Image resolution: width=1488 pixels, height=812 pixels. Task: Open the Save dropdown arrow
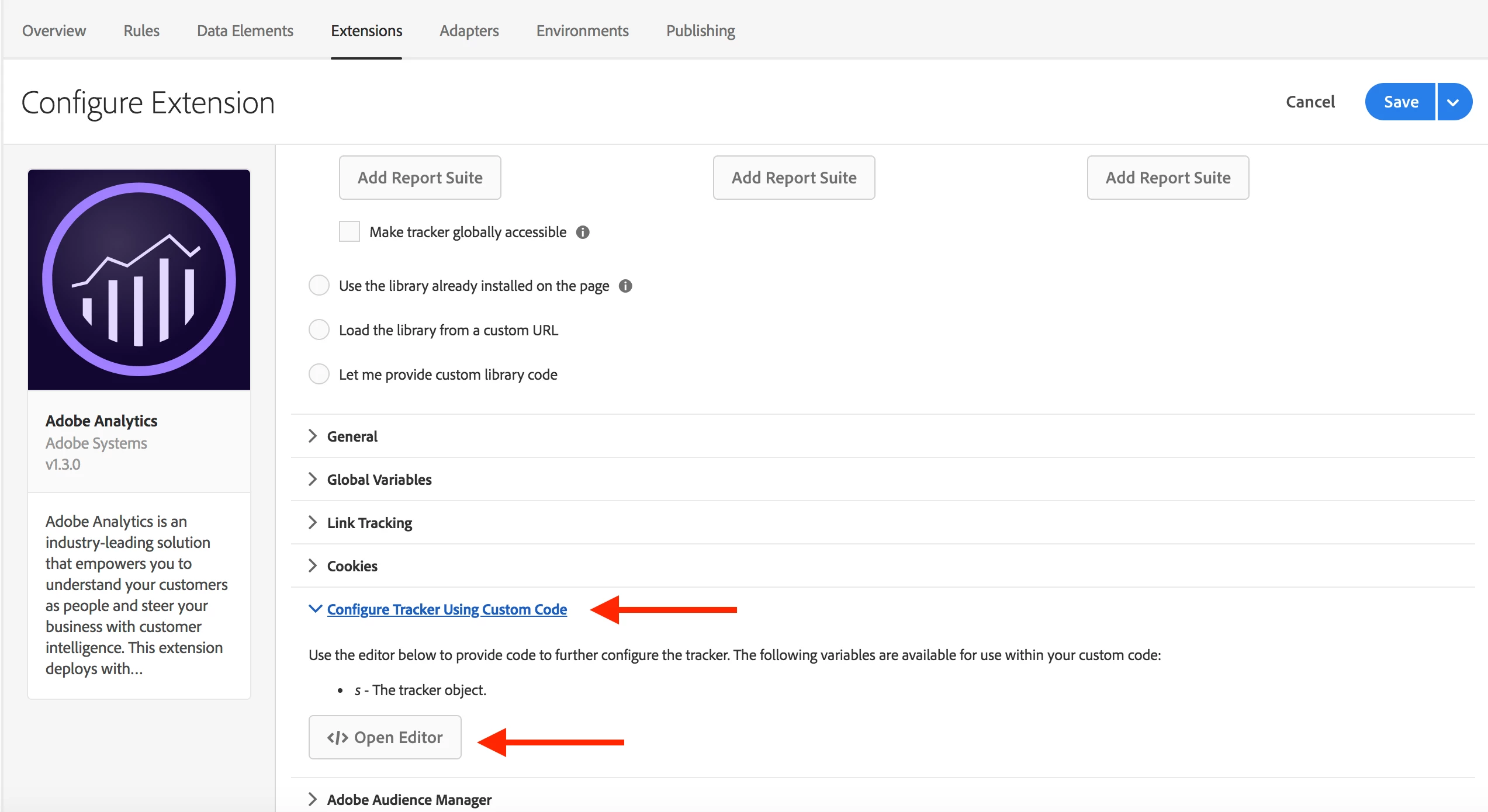point(1454,102)
